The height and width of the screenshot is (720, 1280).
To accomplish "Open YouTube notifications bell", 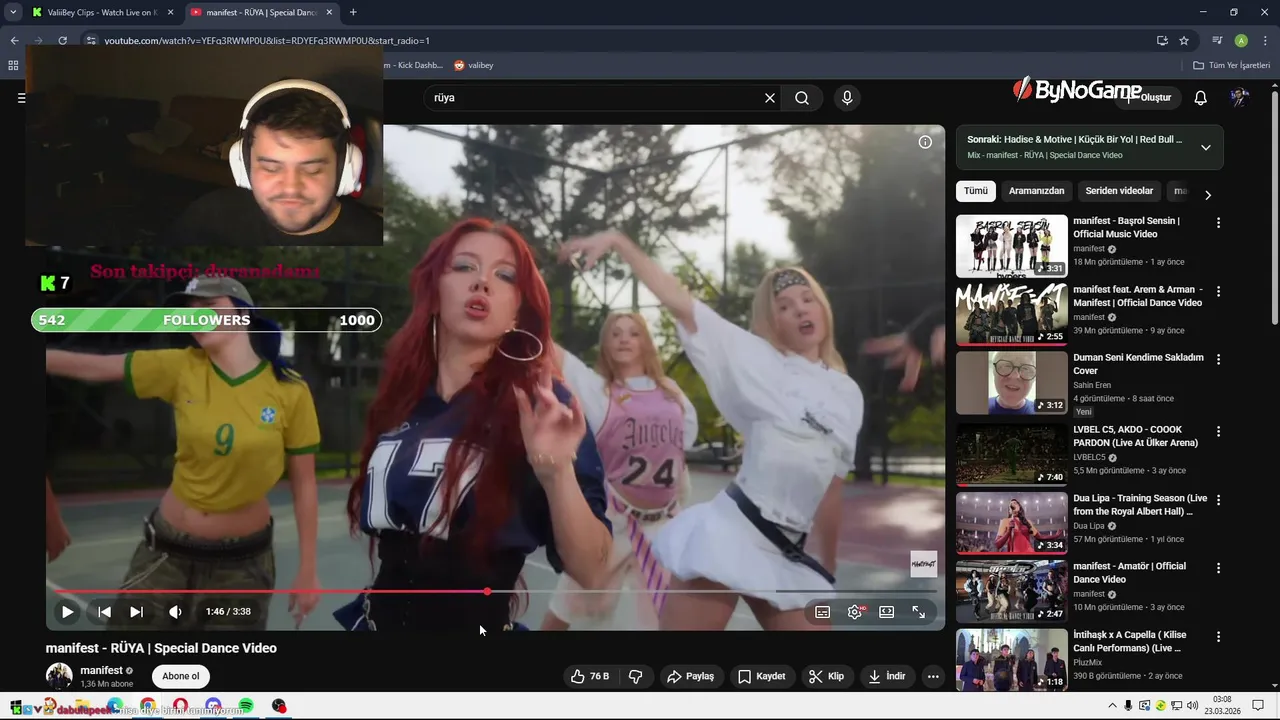I will coord(1201,98).
